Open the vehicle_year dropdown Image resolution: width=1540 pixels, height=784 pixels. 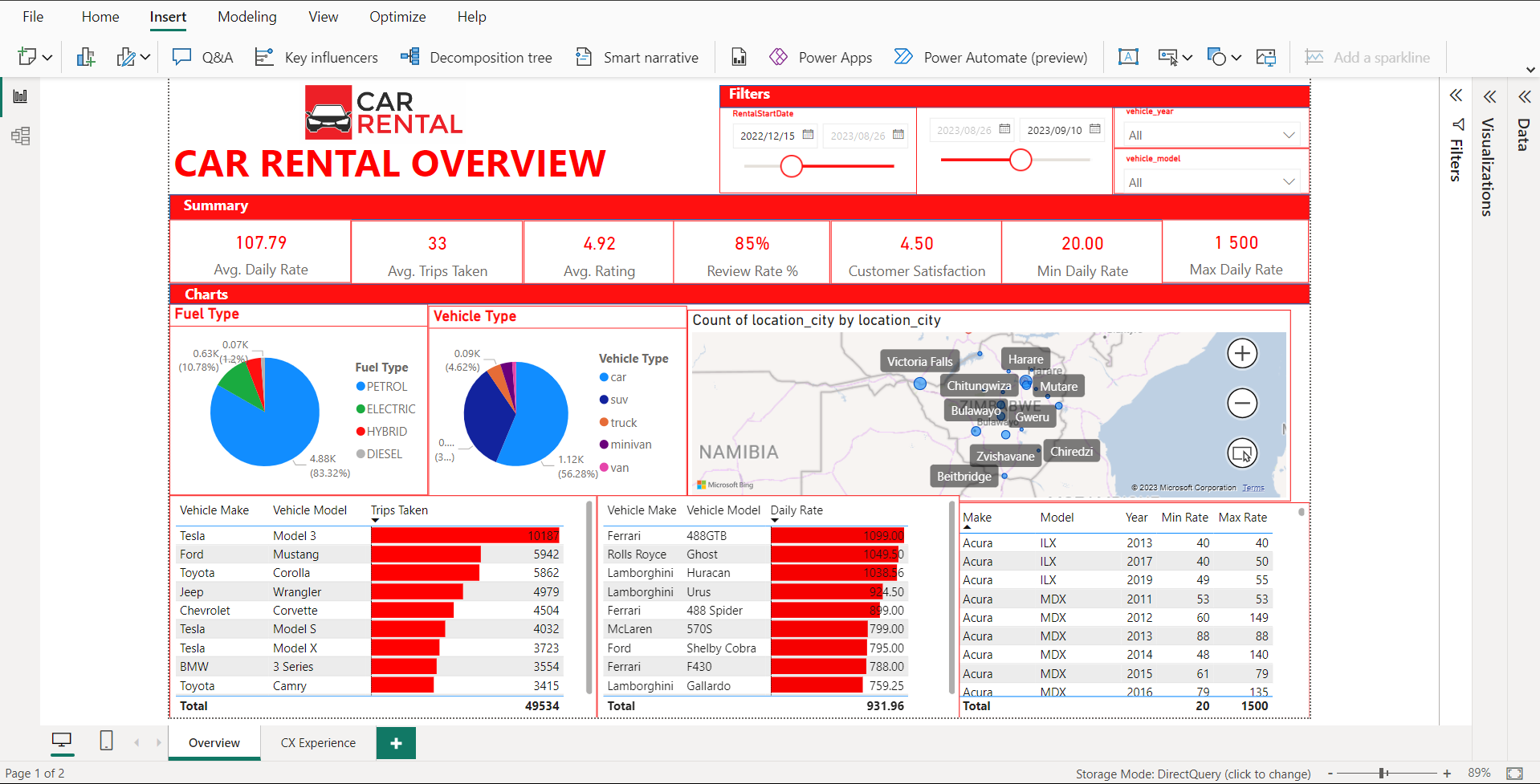point(1289,135)
